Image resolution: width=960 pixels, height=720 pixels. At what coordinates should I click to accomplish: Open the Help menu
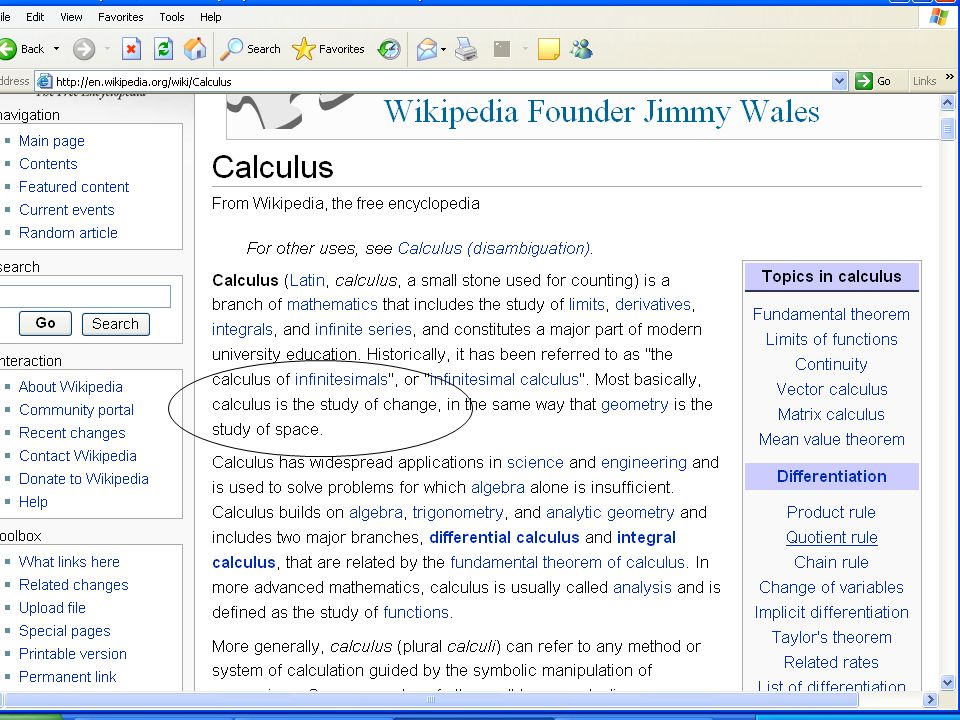(x=211, y=17)
